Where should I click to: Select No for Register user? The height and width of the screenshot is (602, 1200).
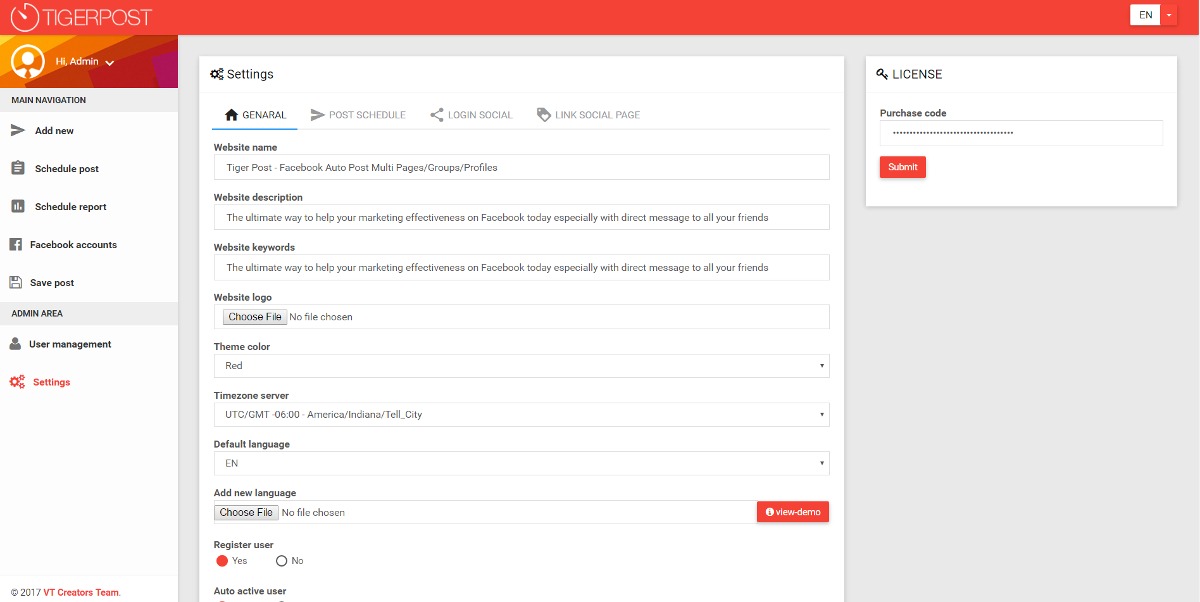click(281, 561)
